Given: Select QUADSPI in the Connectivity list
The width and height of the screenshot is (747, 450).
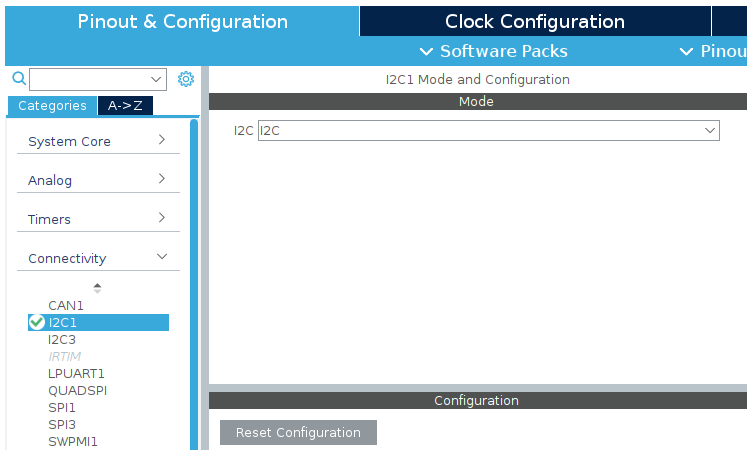Looking at the screenshot, I should tap(78, 390).
